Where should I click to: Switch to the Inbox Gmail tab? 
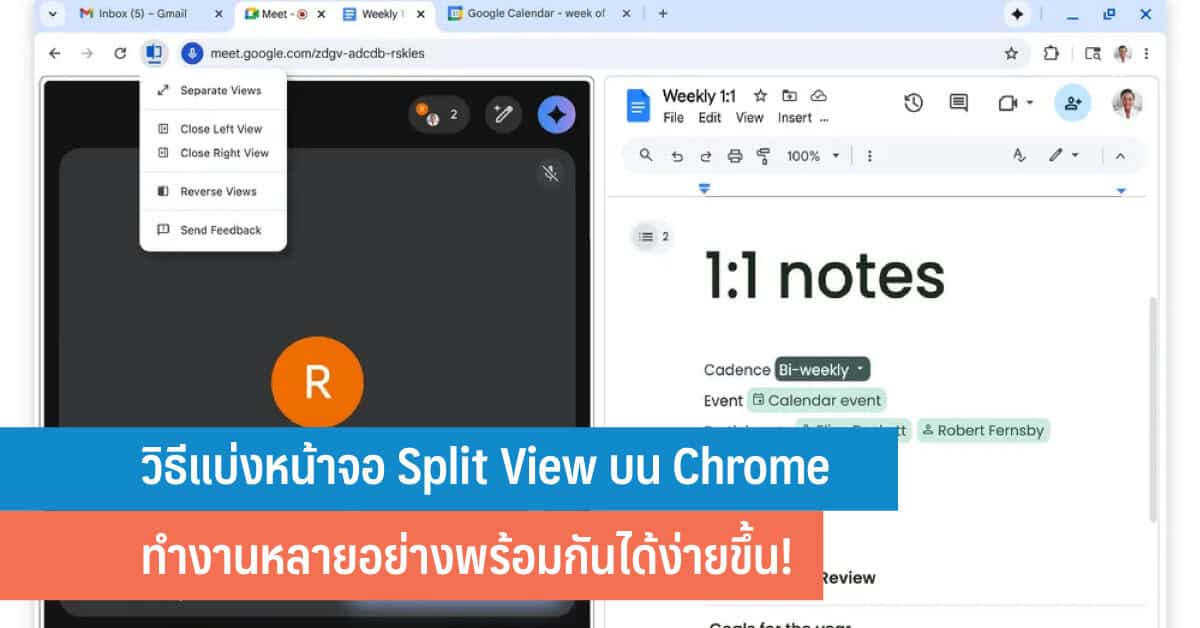(145, 14)
